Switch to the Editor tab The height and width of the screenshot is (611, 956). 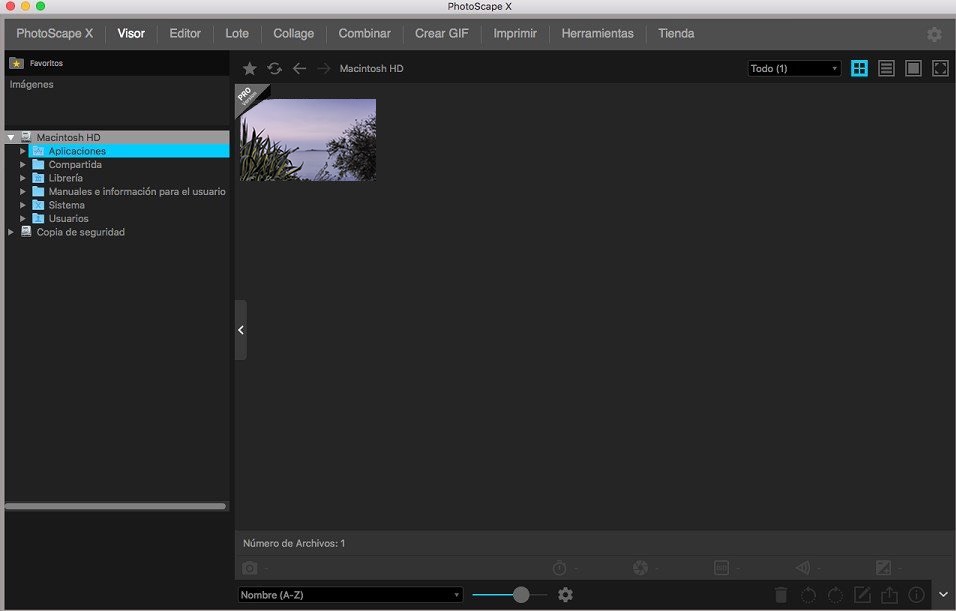(184, 33)
